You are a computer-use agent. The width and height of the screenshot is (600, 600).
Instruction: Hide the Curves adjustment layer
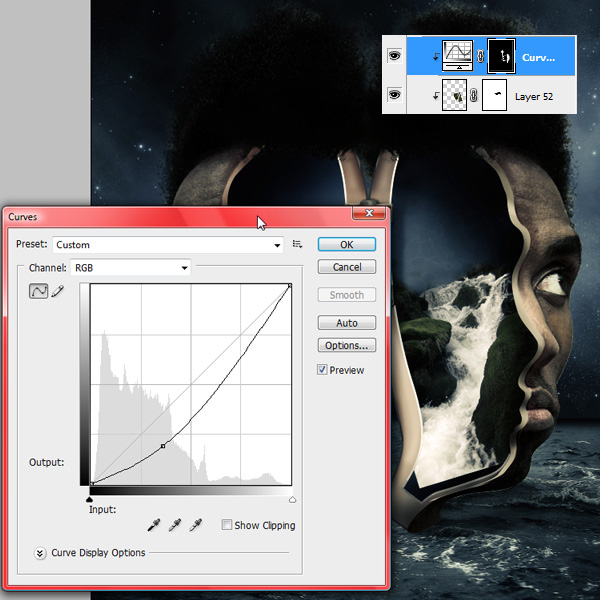pyautogui.click(x=395, y=56)
